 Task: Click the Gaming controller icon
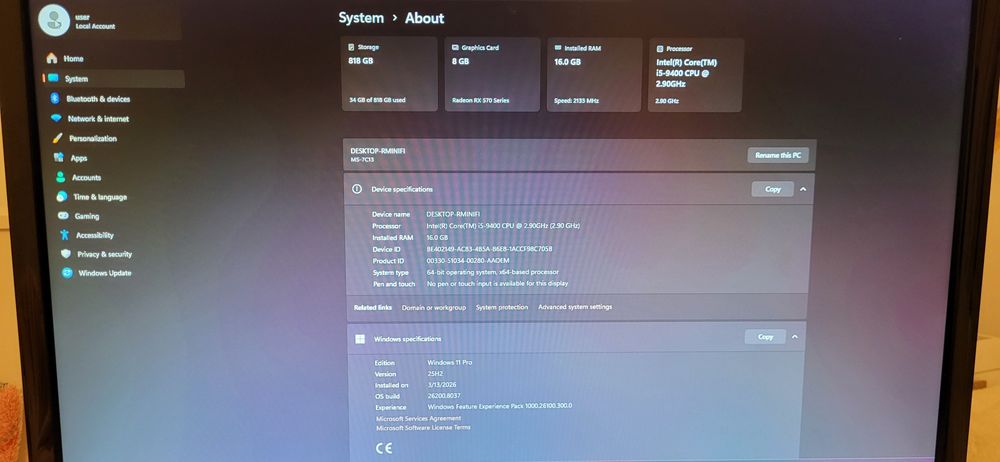(63, 216)
